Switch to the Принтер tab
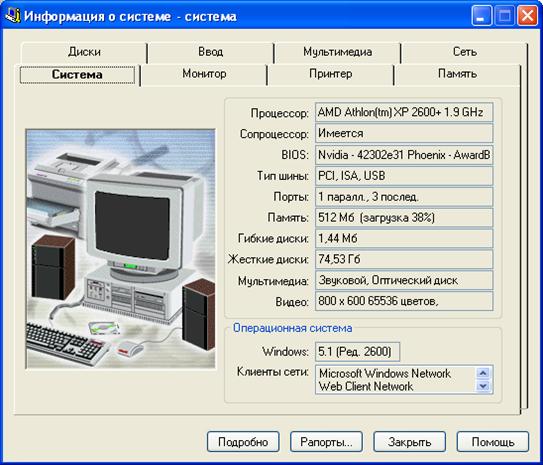 [x=331, y=74]
